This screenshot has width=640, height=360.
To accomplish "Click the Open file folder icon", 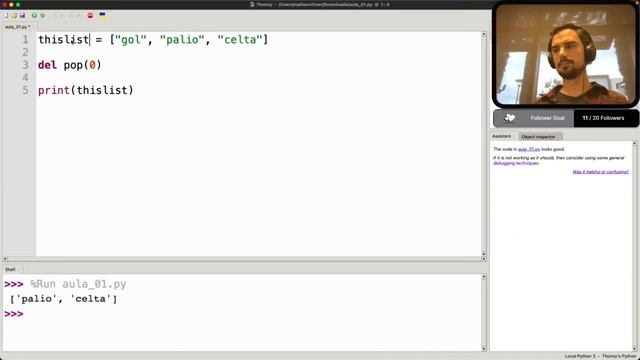I will coord(14,16).
